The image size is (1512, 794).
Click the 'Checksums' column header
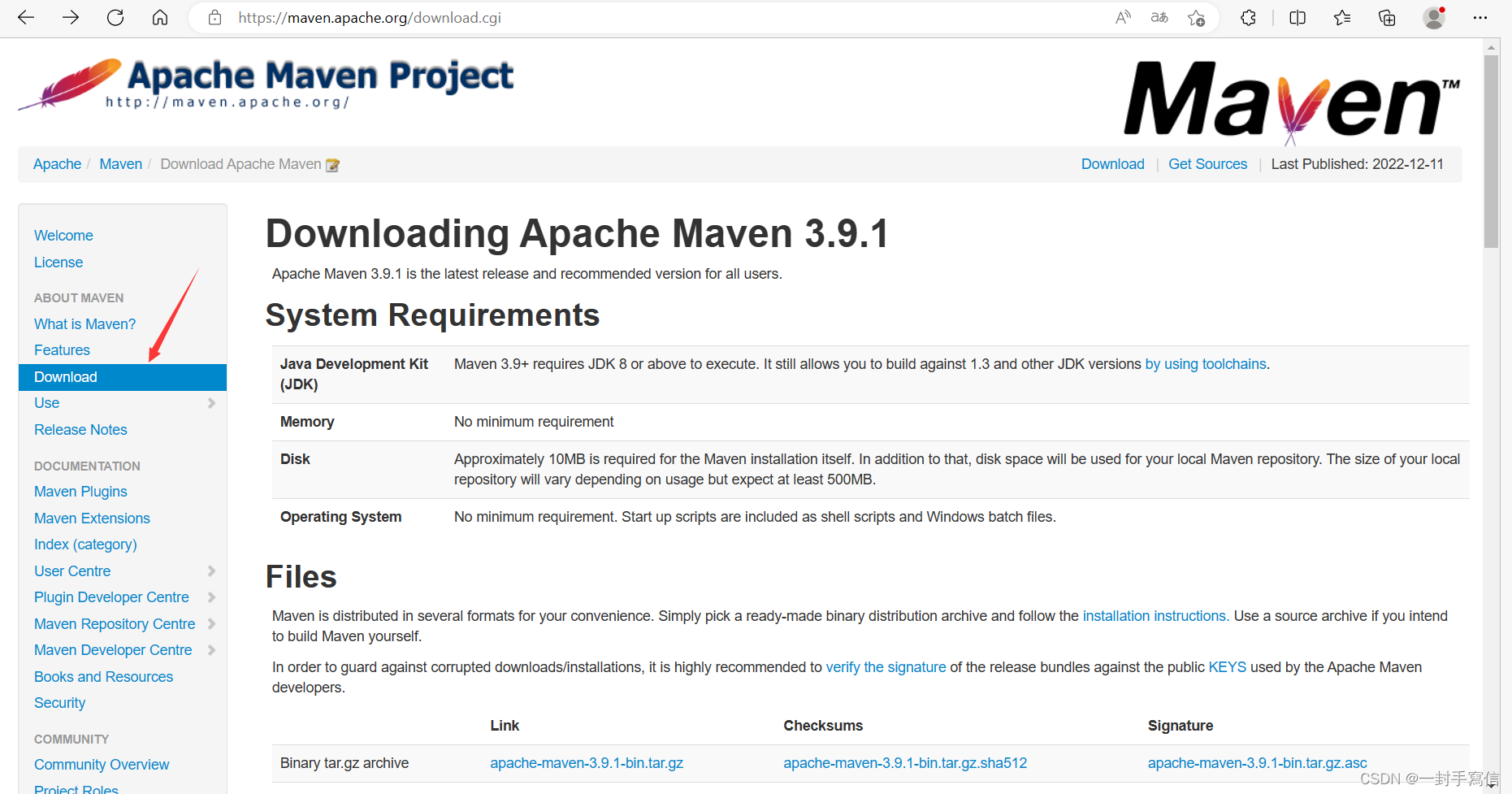click(823, 726)
